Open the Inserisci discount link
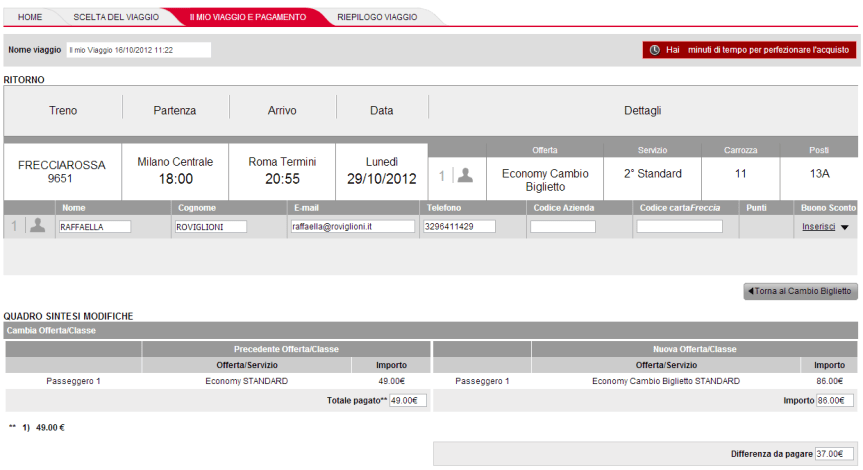Screen dimensions: 863x470 tap(818, 227)
